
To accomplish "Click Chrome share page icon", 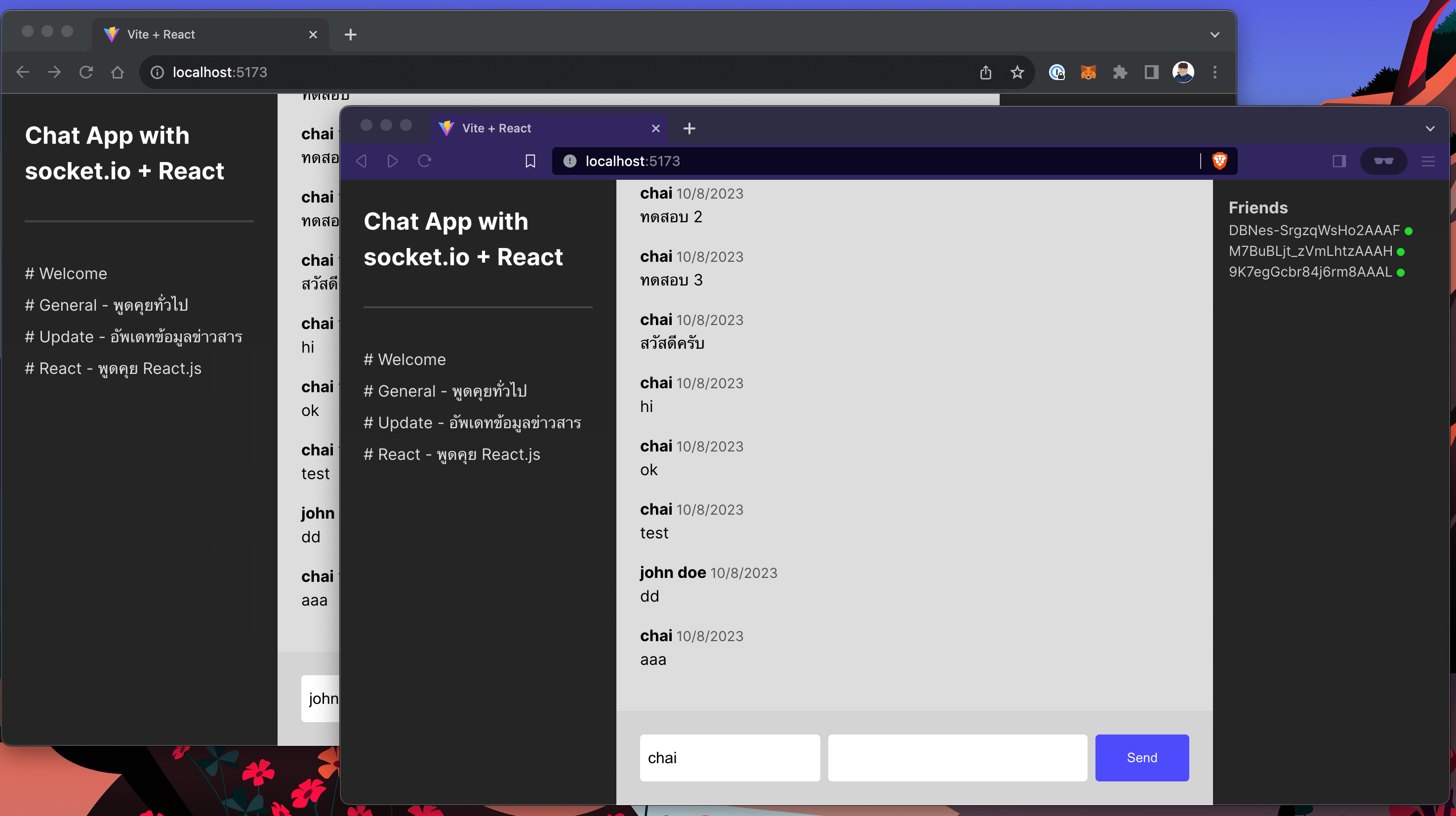I will pos(985,72).
